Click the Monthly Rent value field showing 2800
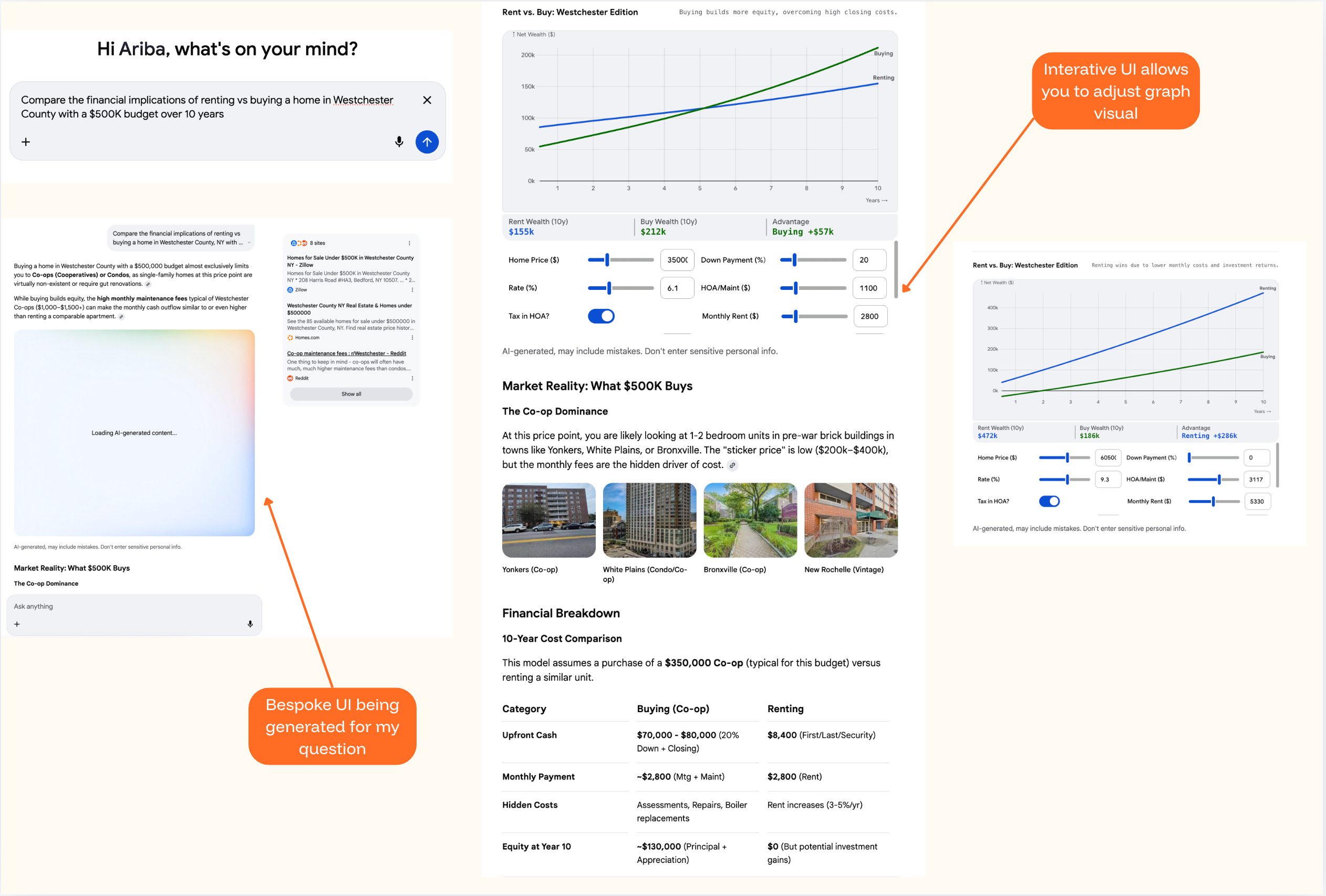Screen dimensions: 1326x896 coord(869,316)
